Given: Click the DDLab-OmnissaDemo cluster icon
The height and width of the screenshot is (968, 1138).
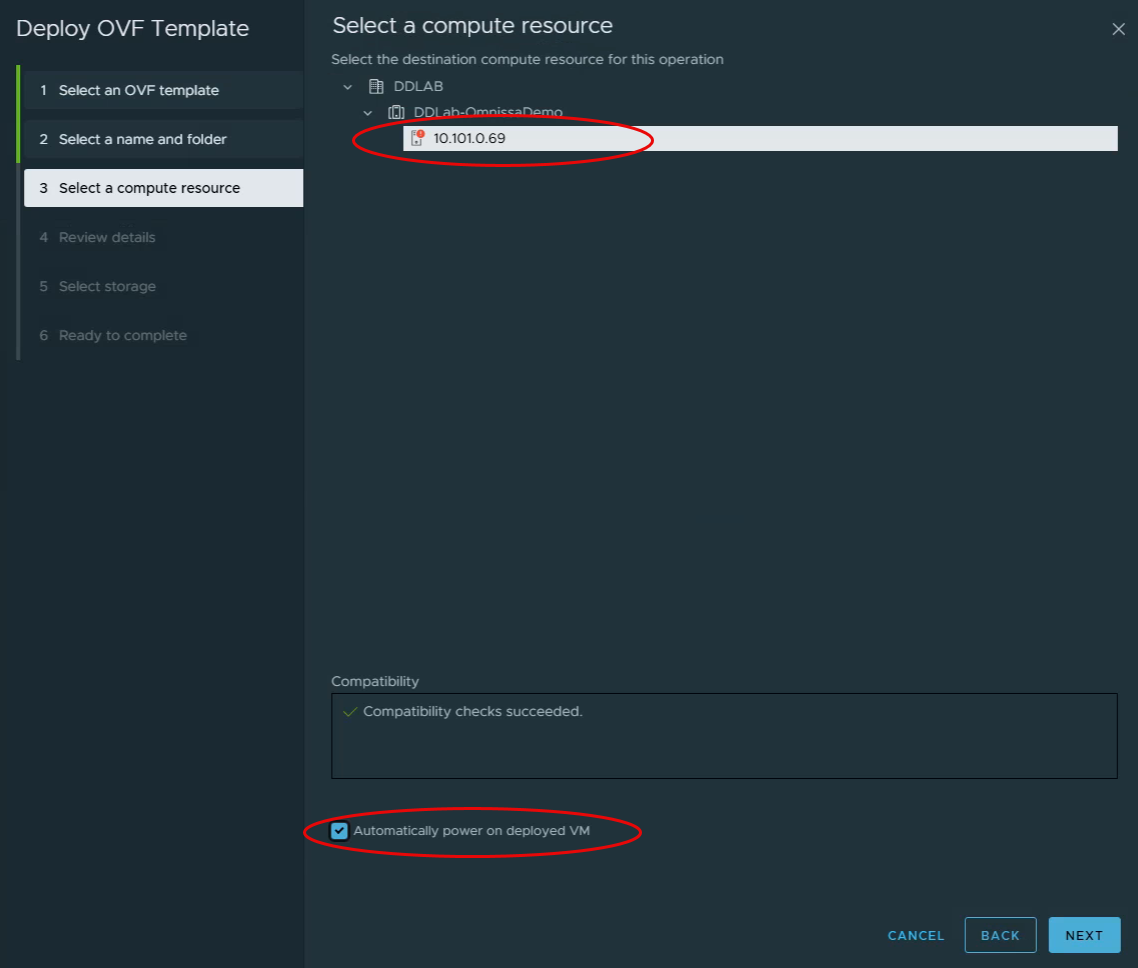Looking at the screenshot, I should tap(396, 113).
